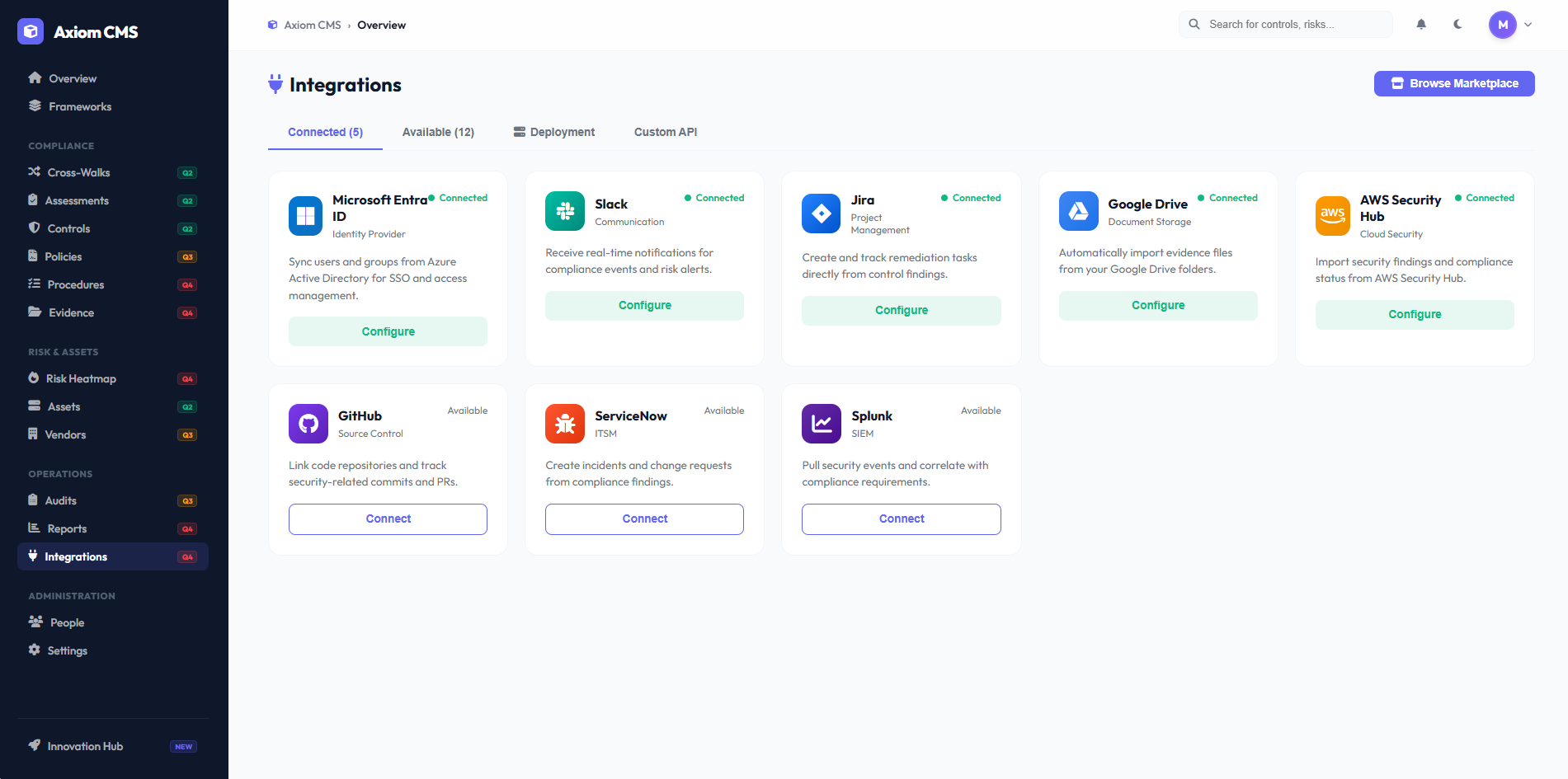Viewport: 1568px width, 779px height.
Task: Click the Splunk integration icon
Action: click(x=821, y=424)
